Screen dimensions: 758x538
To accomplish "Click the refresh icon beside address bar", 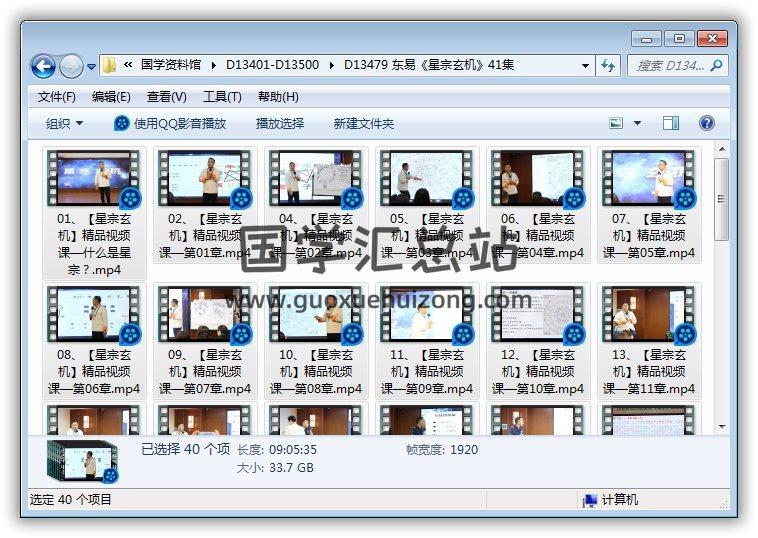I will (608, 66).
